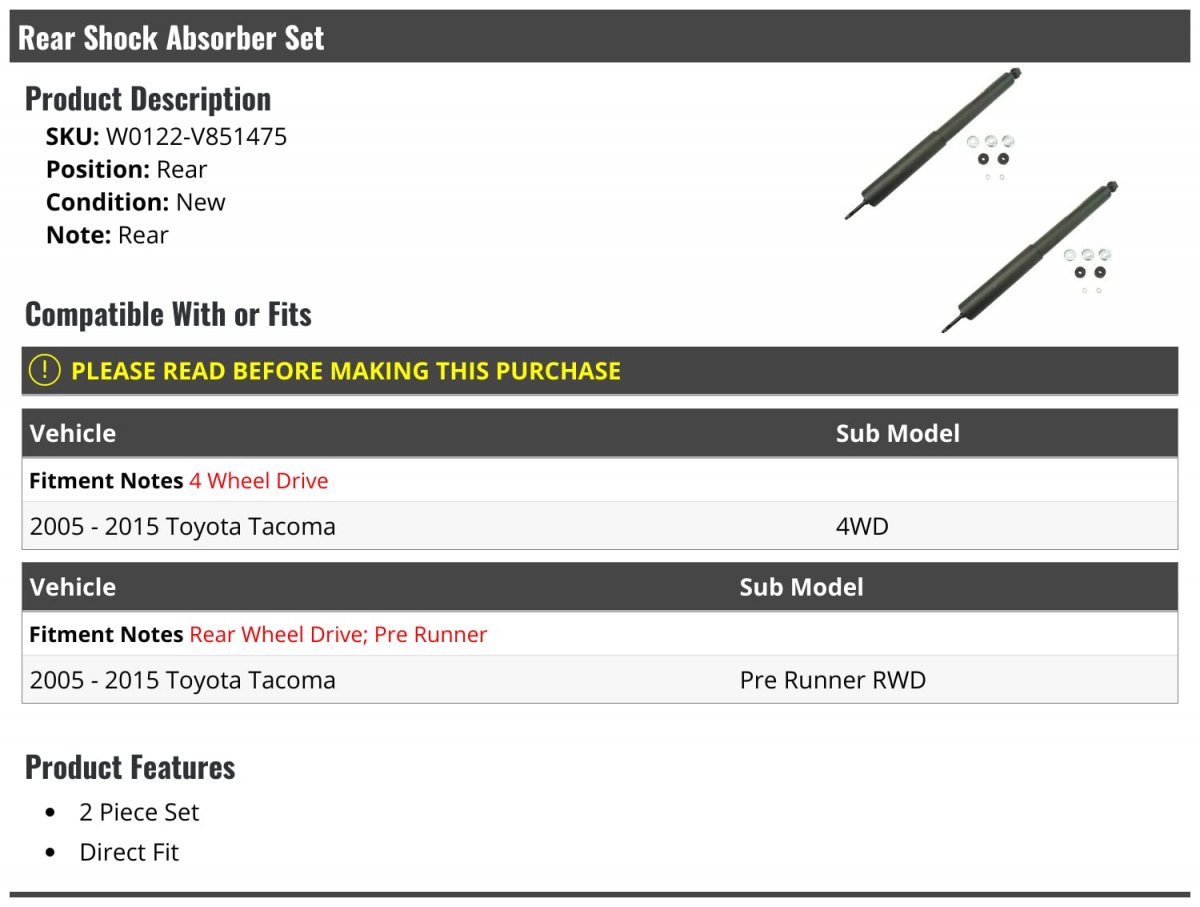
Task: Select the 4WD Toyota Tacoma row
Action: point(600,526)
